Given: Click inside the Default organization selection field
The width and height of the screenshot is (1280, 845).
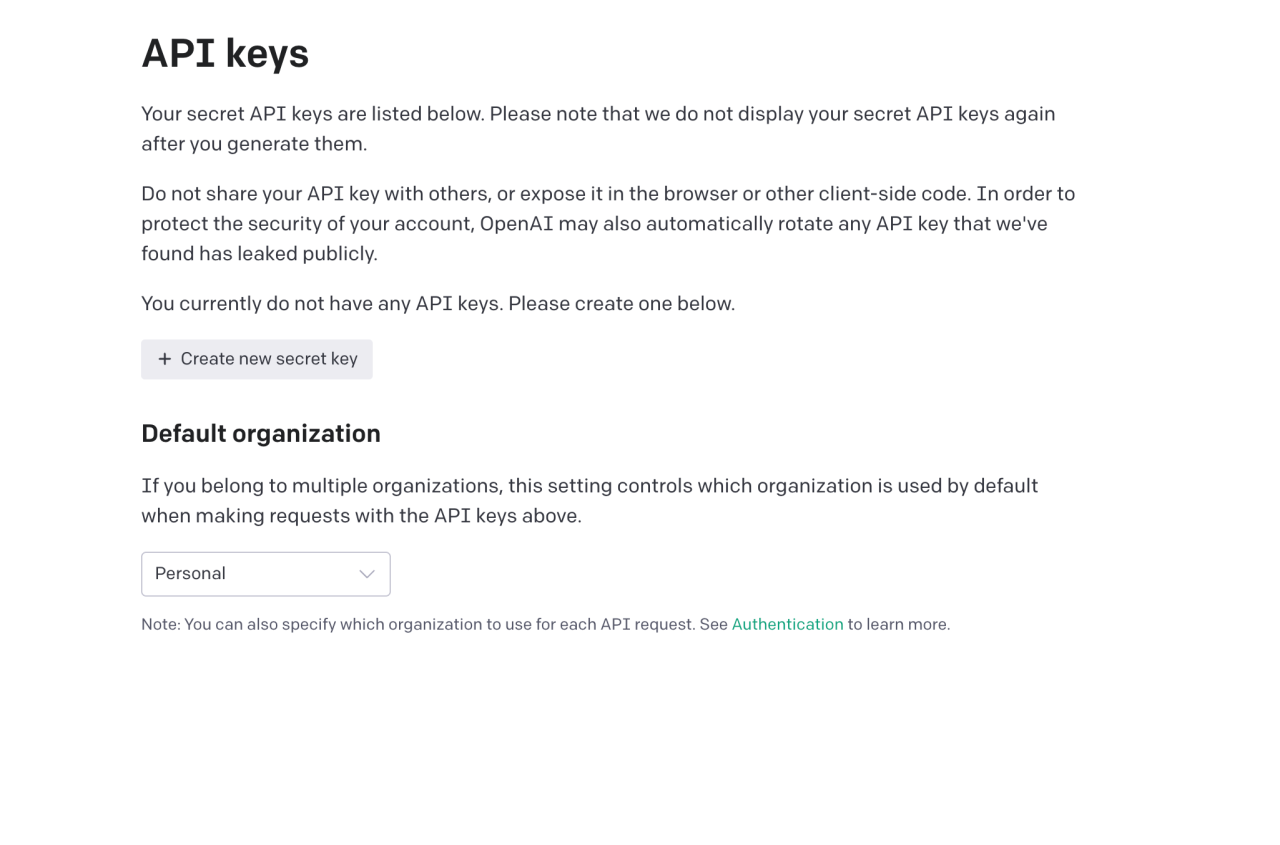Looking at the screenshot, I should click(265, 573).
